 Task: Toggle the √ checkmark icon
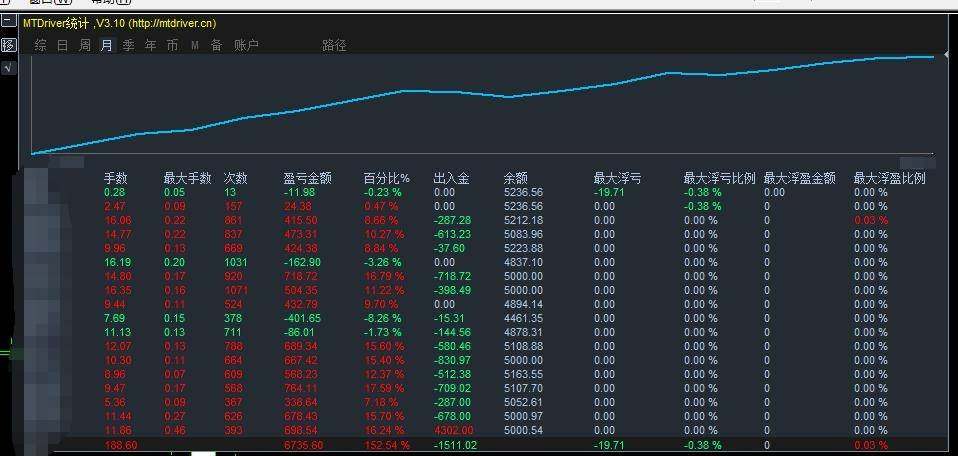point(8,68)
